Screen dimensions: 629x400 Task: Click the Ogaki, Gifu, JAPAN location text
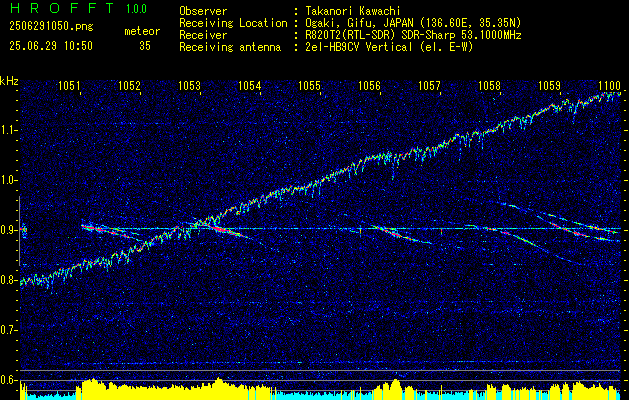tap(413, 23)
